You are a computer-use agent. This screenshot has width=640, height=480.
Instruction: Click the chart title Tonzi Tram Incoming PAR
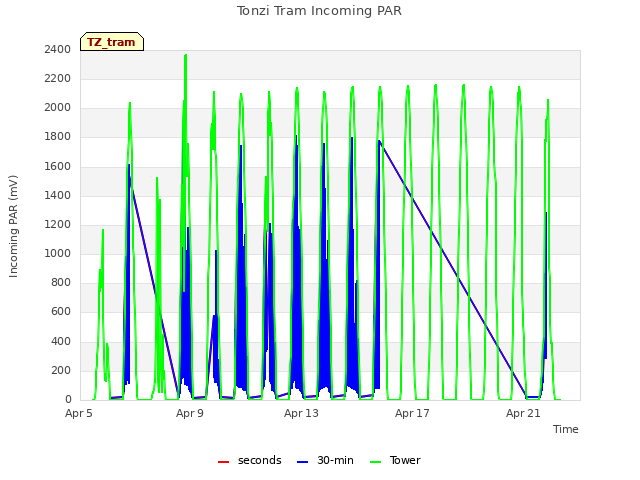(319, 11)
